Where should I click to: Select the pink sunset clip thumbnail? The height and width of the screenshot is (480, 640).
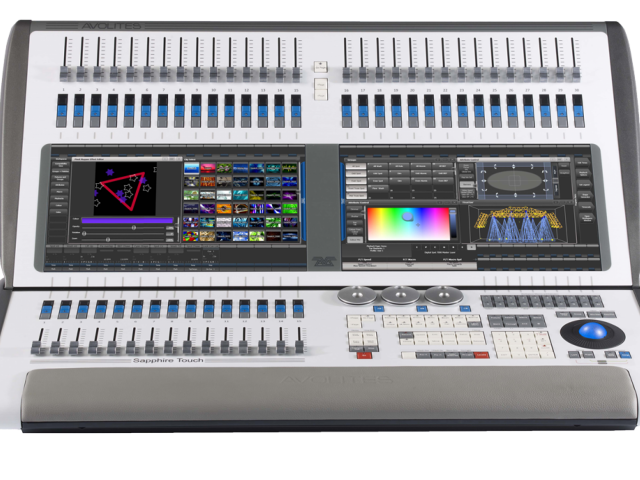(x=208, y=168)
